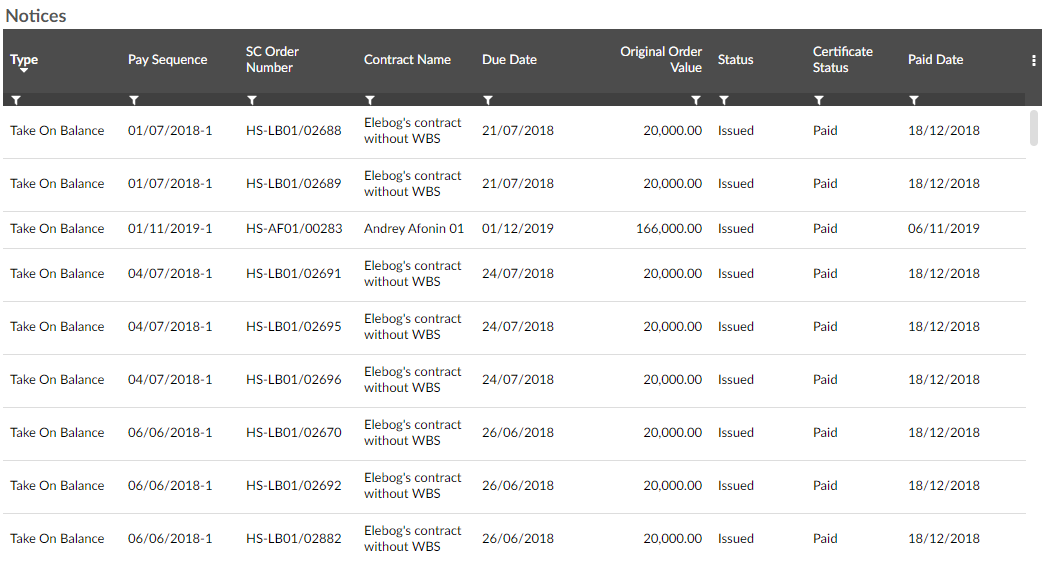Image resolution: width=1049 pixels, height=563 pixels.
Task: Click order number HS-LB01/02688
Action: pos(294,131)
